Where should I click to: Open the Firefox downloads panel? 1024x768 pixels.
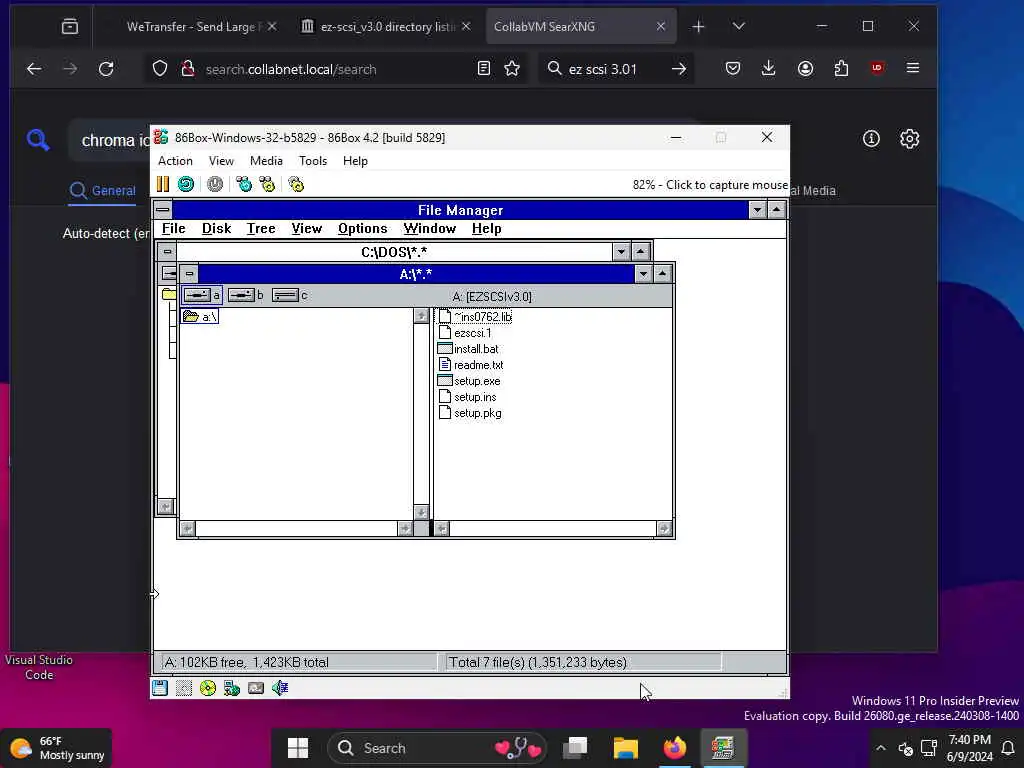[x=769, y=68]
